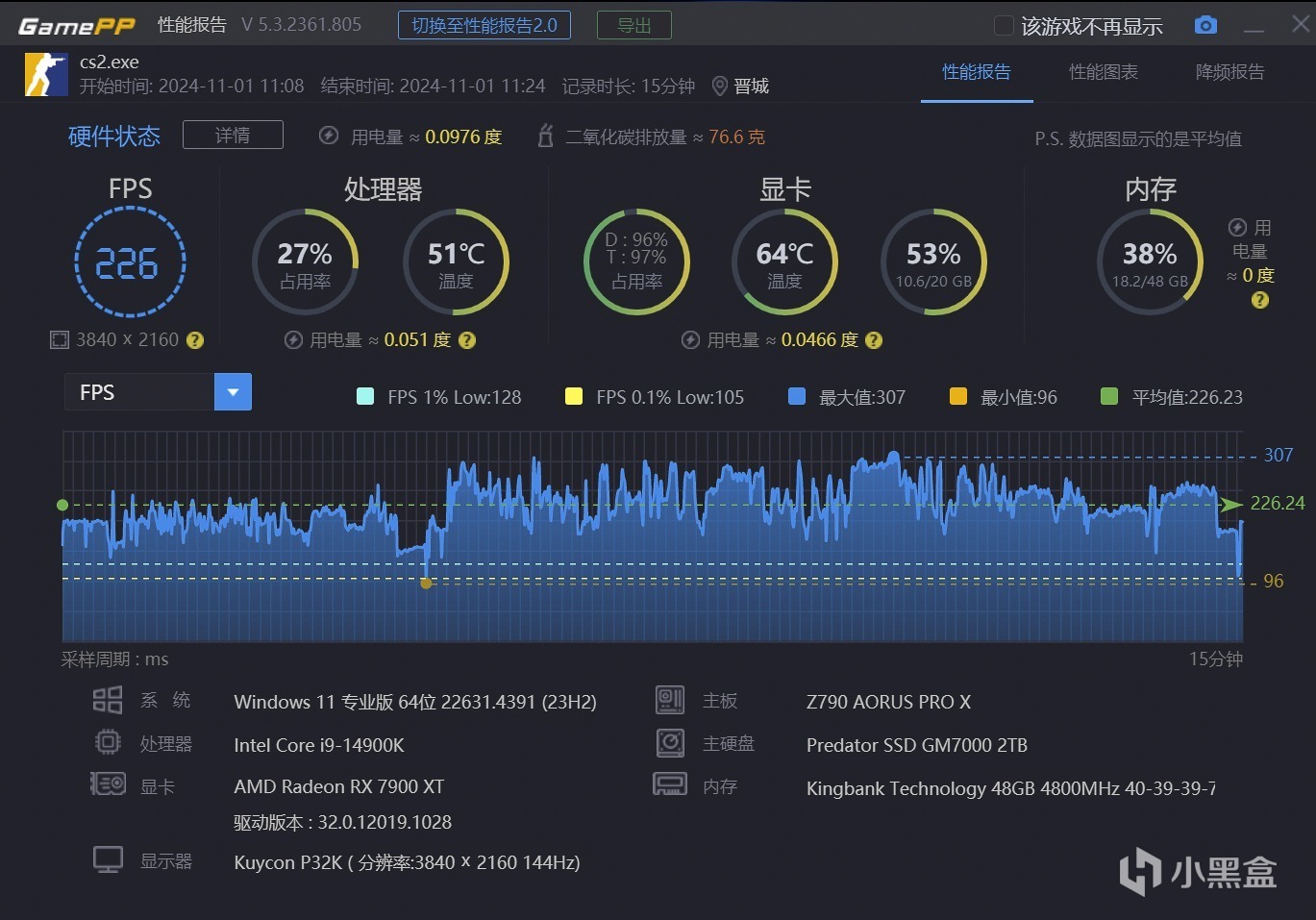Click the 二氧化碳排放量 value 76.6 克

(736, 137)
